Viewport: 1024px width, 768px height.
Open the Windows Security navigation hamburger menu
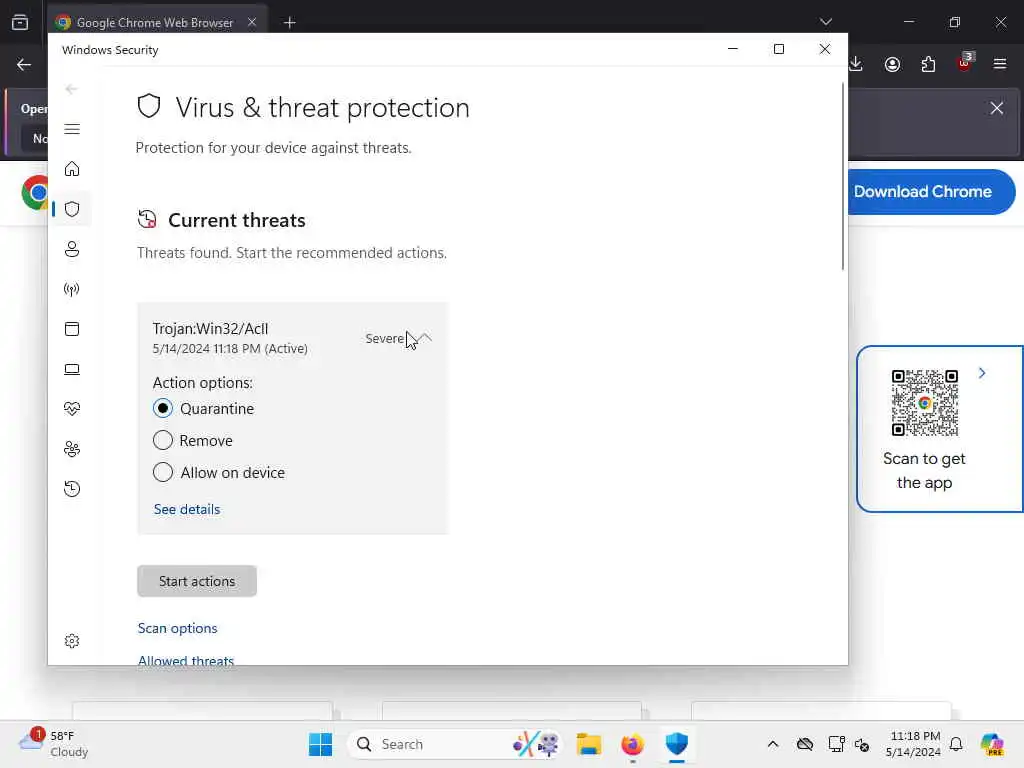pyautogui.click(x=72, y=129)
